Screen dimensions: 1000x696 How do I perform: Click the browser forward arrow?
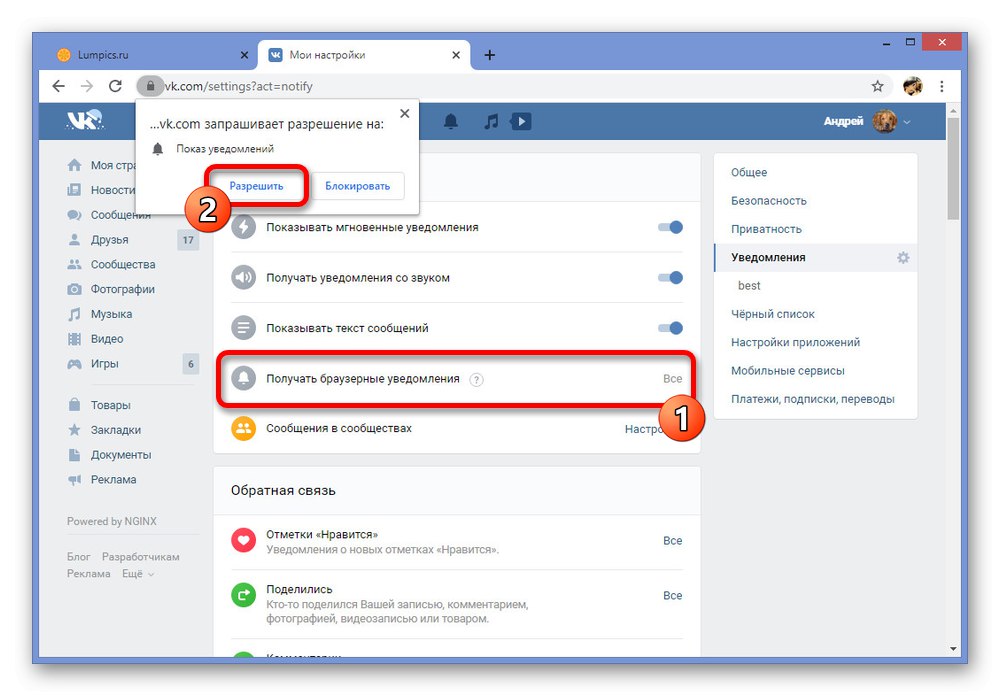(87, 86)
